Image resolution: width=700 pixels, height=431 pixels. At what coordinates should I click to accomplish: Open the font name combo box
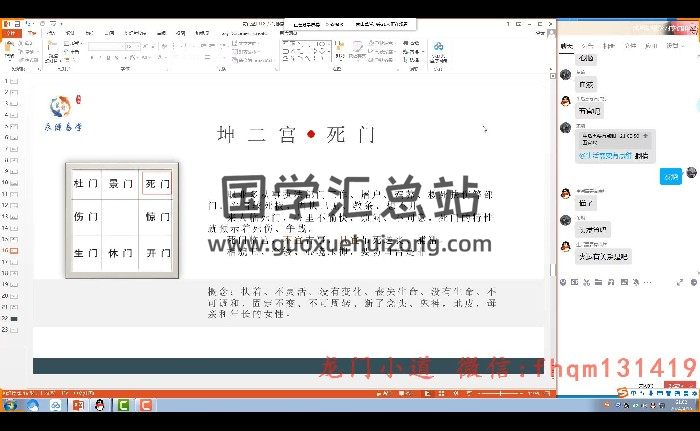click(105, 46)
